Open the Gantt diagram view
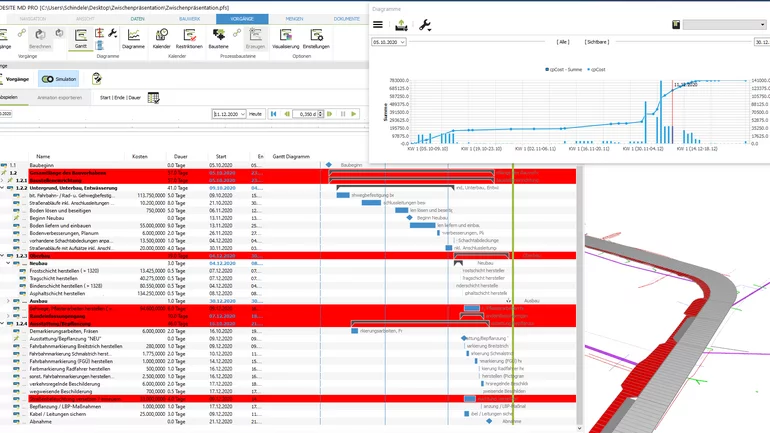Image resolution: width=770 pixels, height=433 pixels. pos(79,38)
